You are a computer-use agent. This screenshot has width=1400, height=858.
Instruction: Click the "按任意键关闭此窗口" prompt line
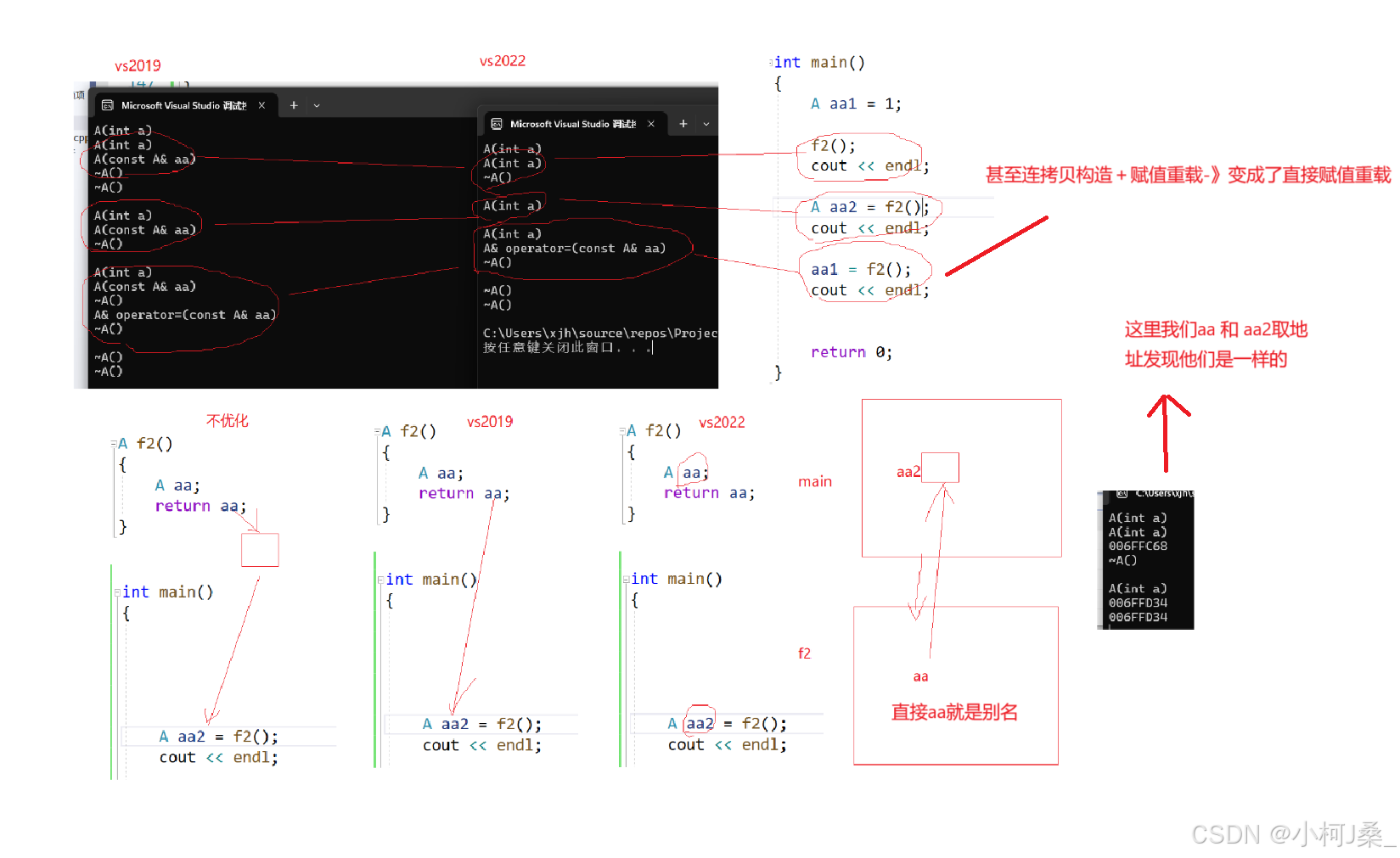tap(567, 348)
